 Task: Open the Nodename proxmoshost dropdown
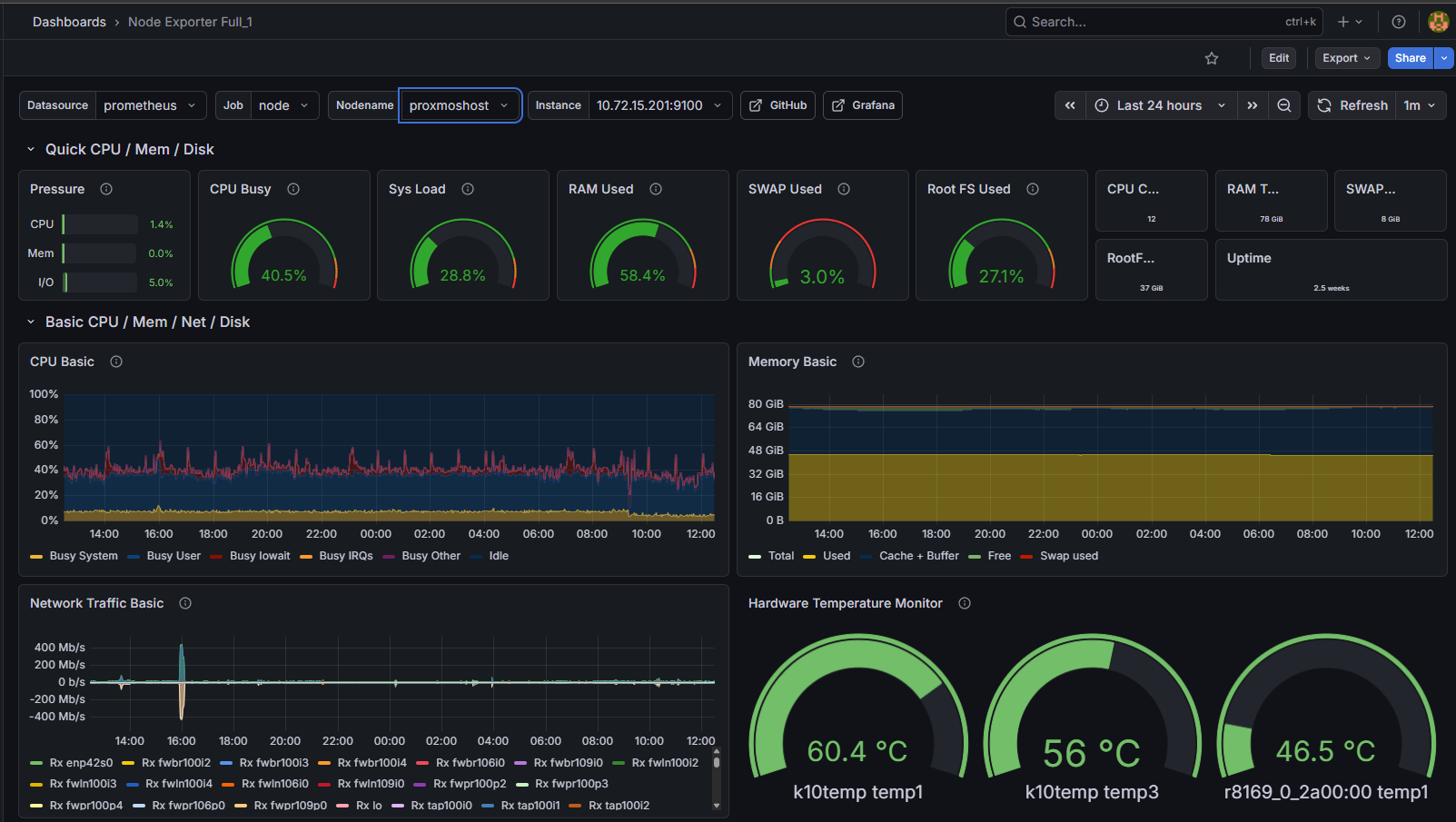460,105
